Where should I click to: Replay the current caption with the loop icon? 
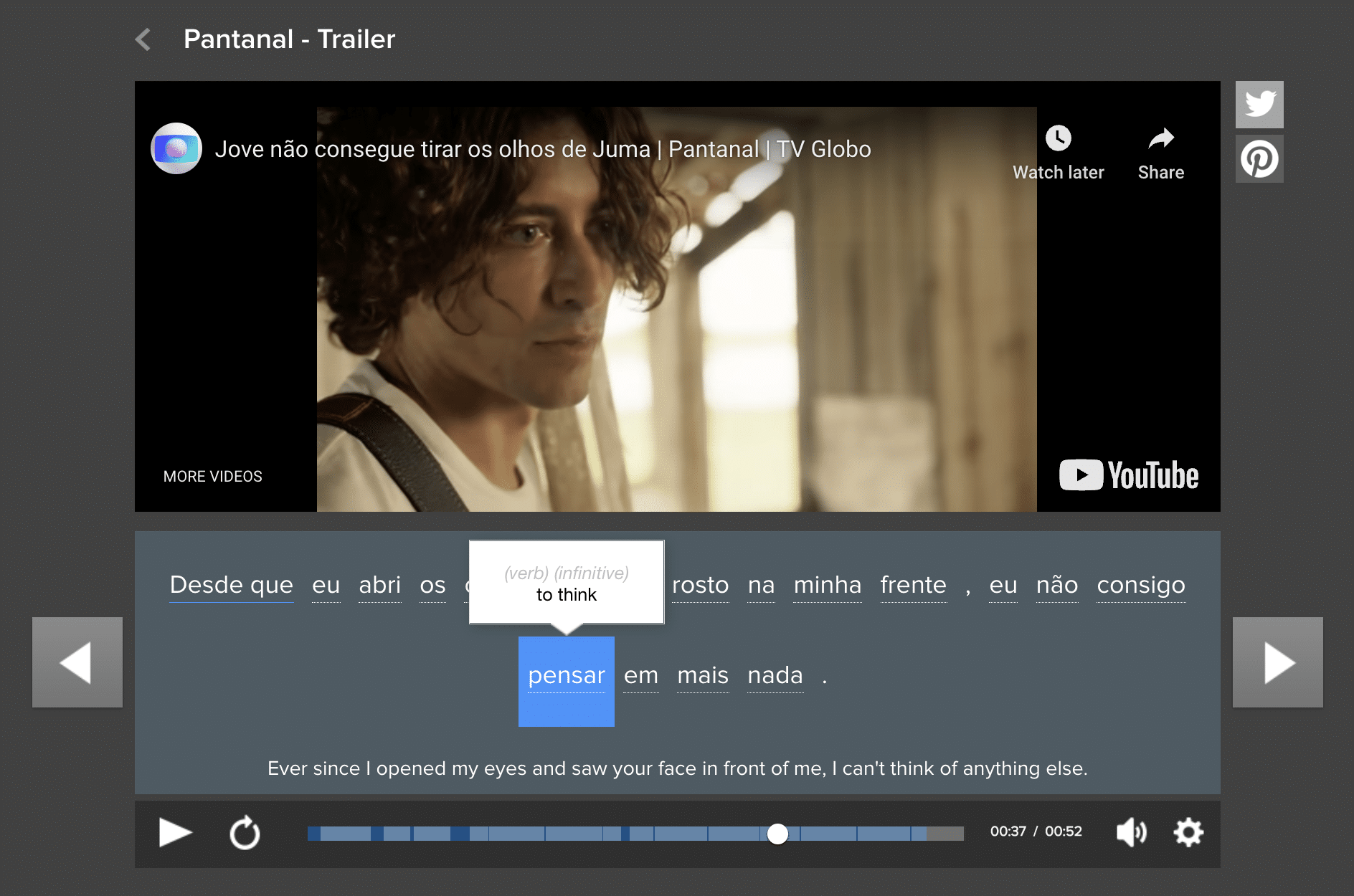pos(245,833)
